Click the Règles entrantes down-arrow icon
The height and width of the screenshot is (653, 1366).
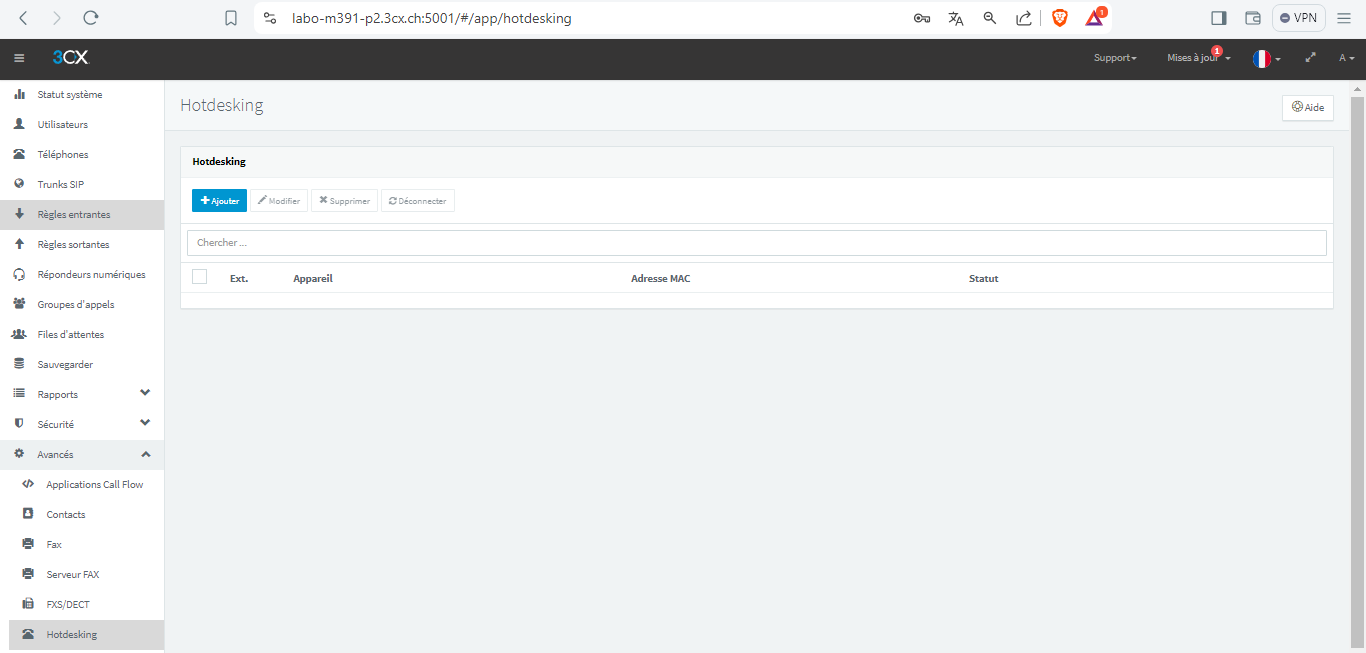pos(19,214)
